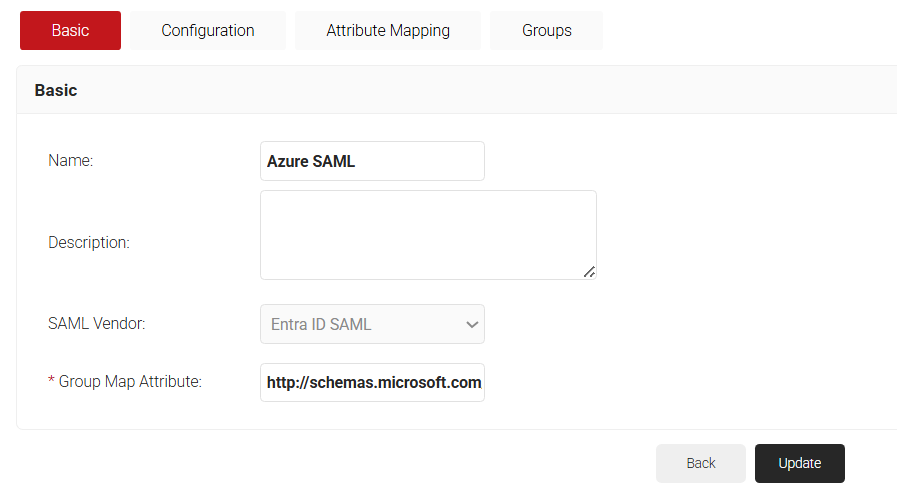Viewport: 897px width, 502px height.
Task: Click the SAML Vendor: label
Action: (x=97, y=324)
